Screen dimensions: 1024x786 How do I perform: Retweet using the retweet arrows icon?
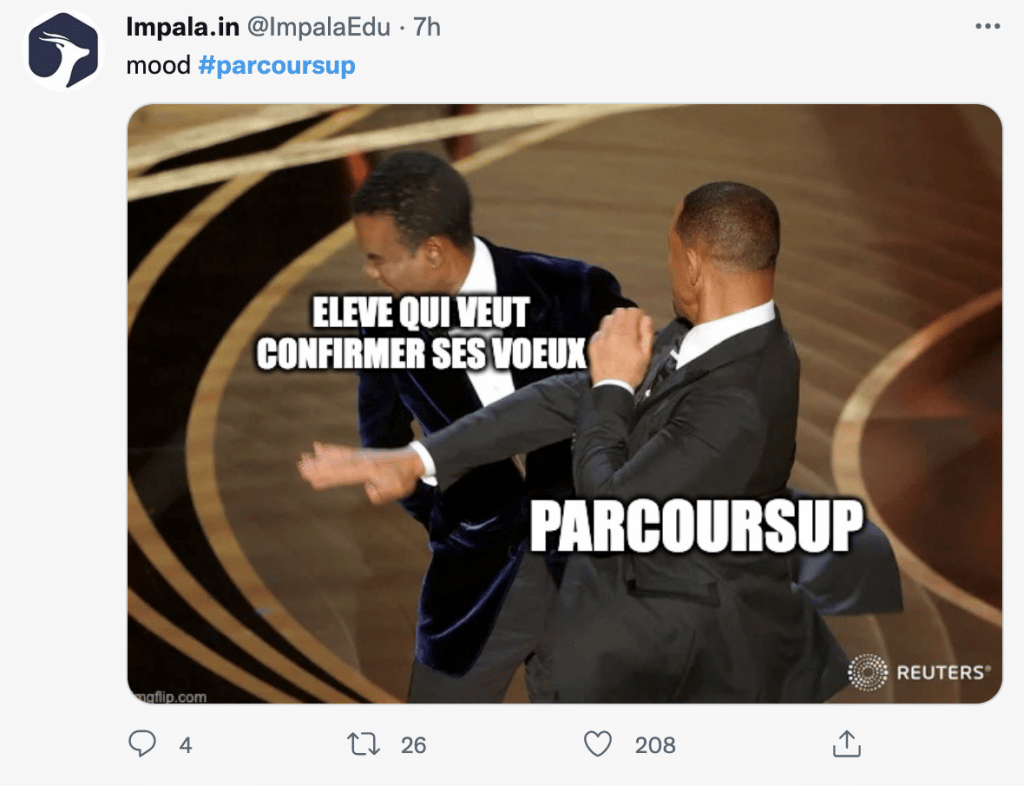[363, 744]
